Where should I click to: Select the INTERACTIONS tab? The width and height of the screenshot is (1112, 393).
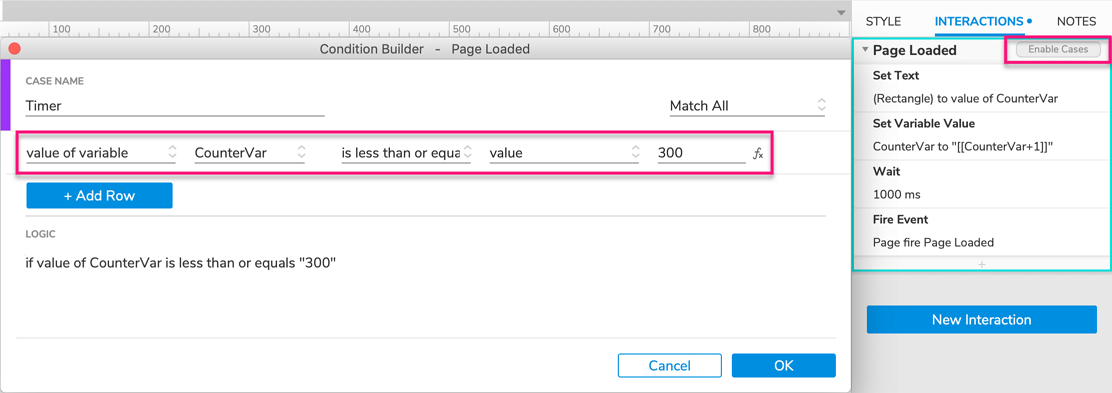[x=979, y=21]
